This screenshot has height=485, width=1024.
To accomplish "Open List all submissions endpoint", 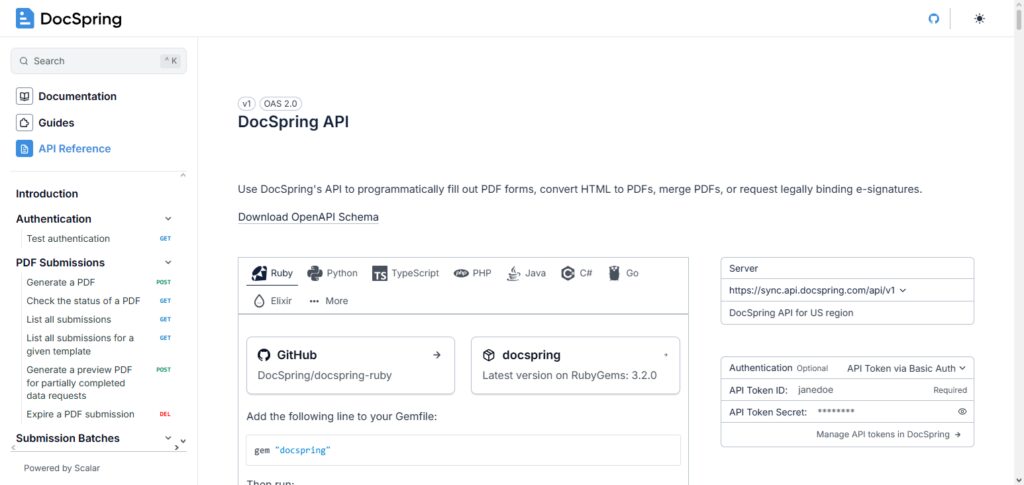I will coord(99,319).
